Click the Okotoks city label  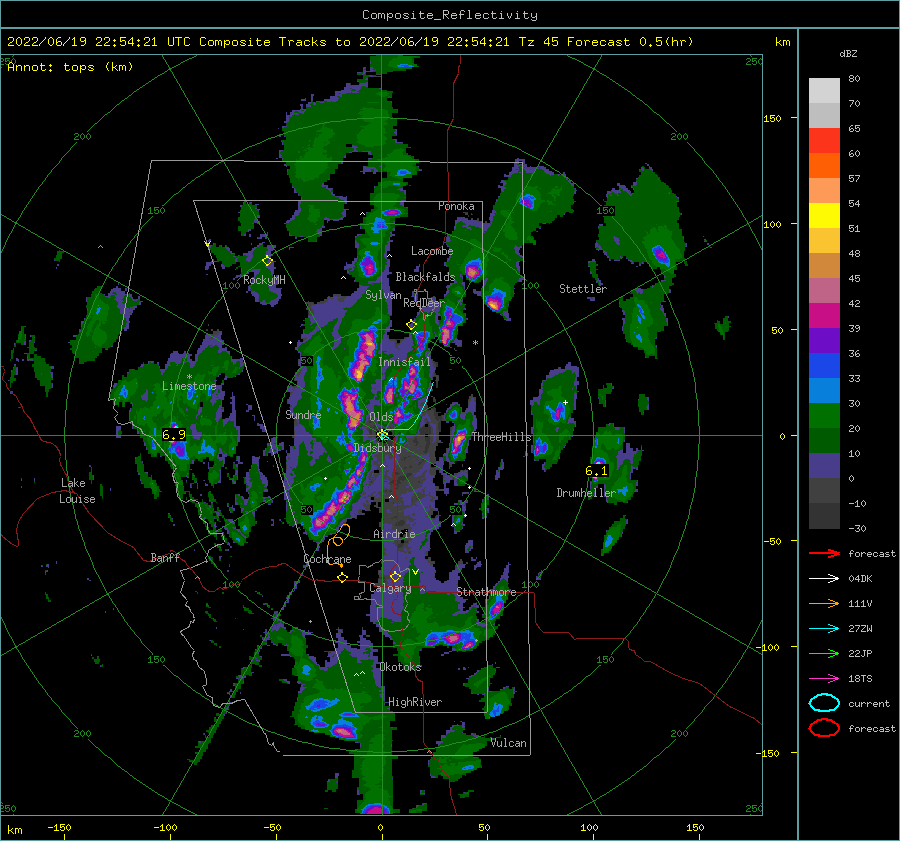(400, 667)
